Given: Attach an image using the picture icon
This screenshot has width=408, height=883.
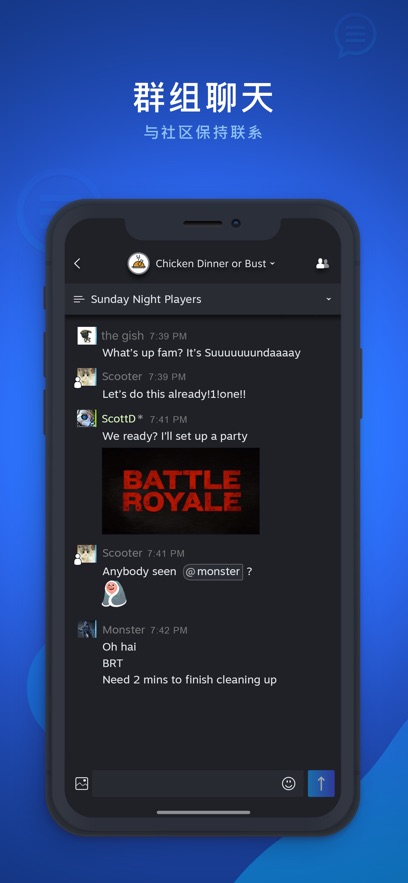Looking at the screenshot, I should point(82,783).
